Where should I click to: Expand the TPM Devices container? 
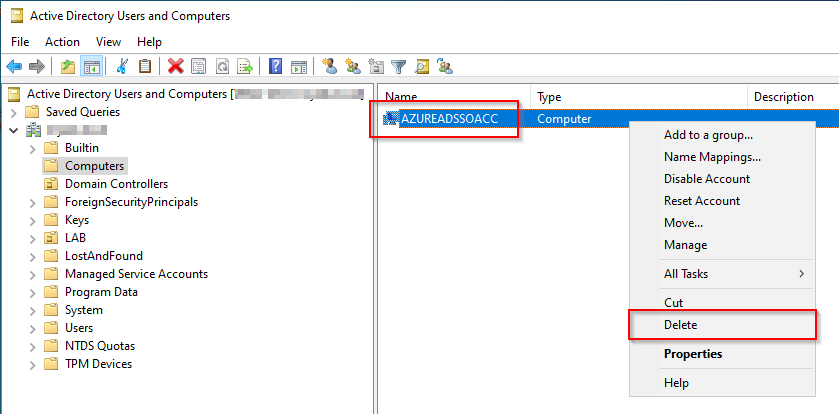(x=33, y=365)
